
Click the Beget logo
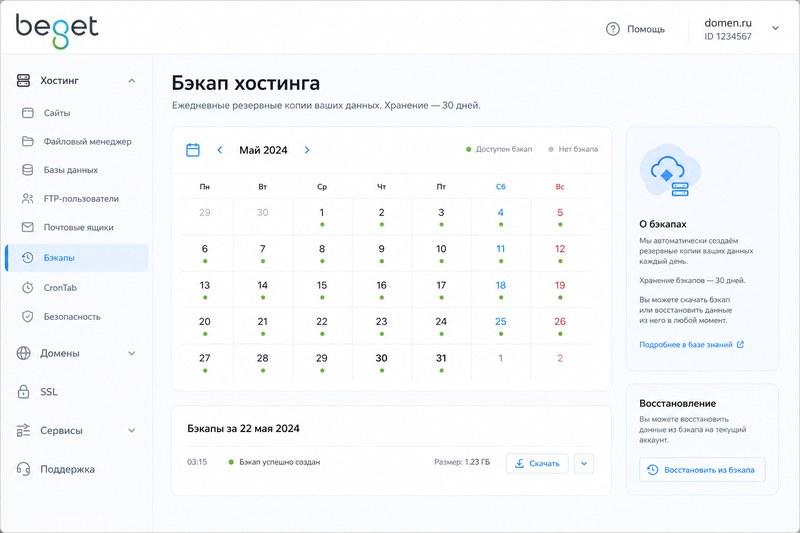(x=57, y=30)
